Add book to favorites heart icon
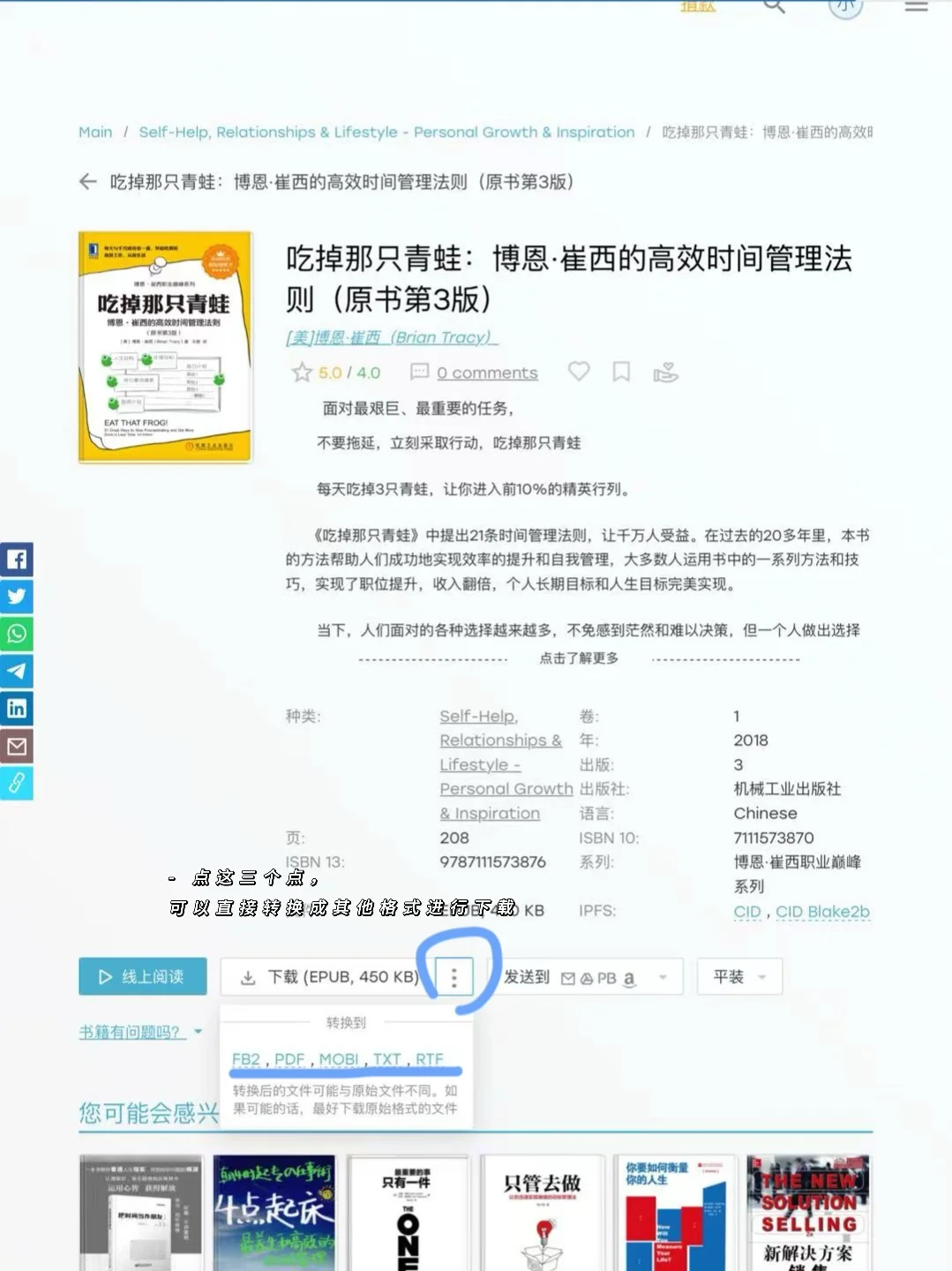The height and width of the screenshot is (1271, 952). coord(579,372)
